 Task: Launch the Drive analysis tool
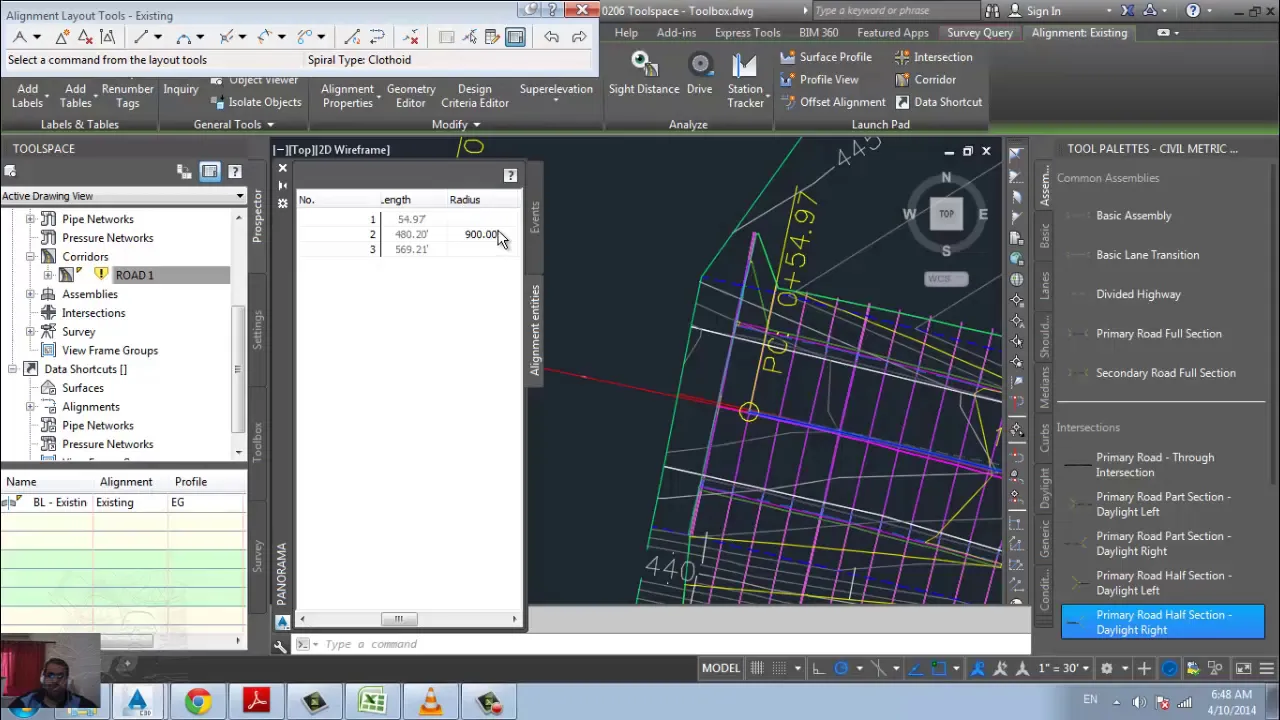(700, 74)
